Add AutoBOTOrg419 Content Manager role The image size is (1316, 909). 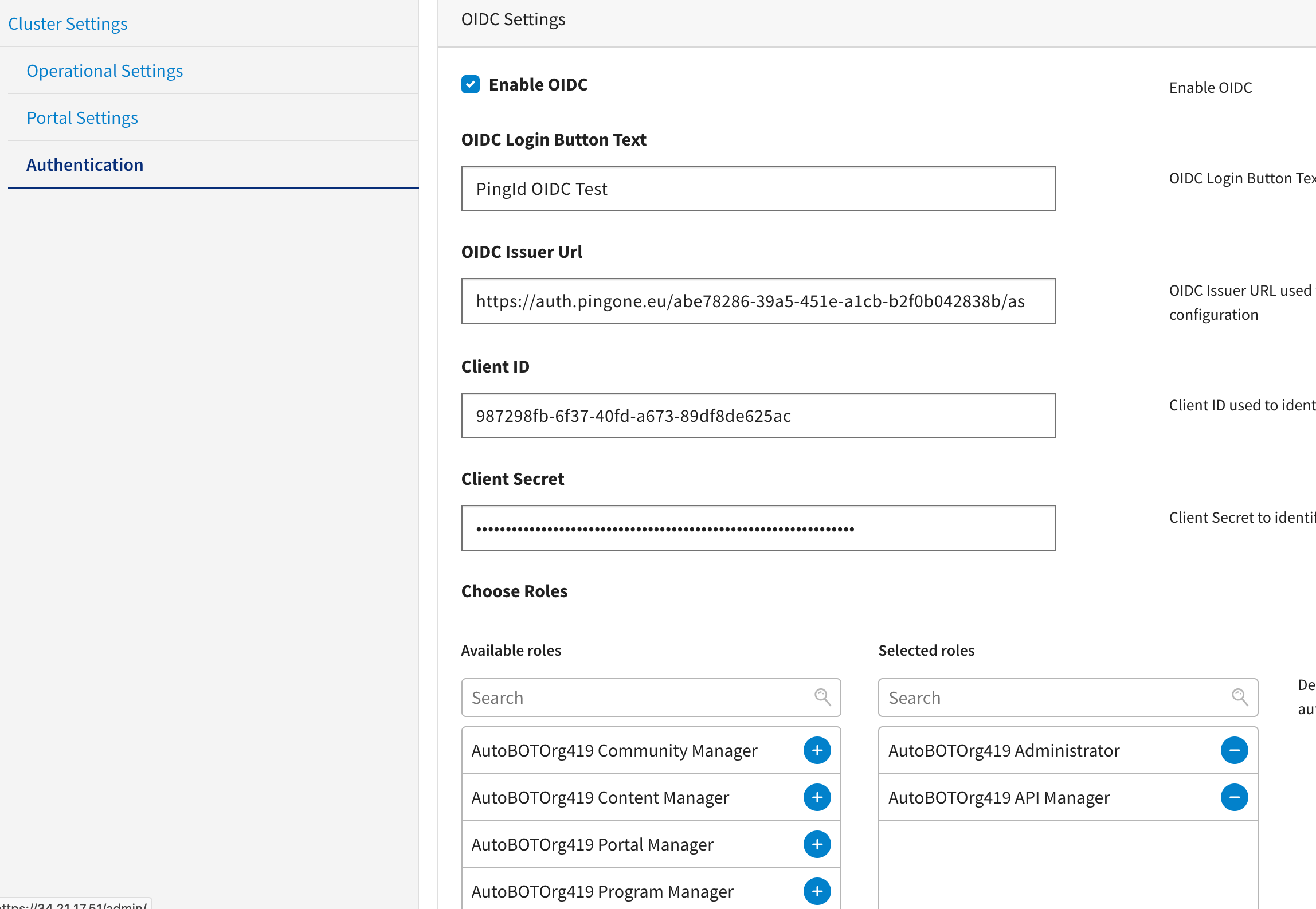[x=817, y=797]
